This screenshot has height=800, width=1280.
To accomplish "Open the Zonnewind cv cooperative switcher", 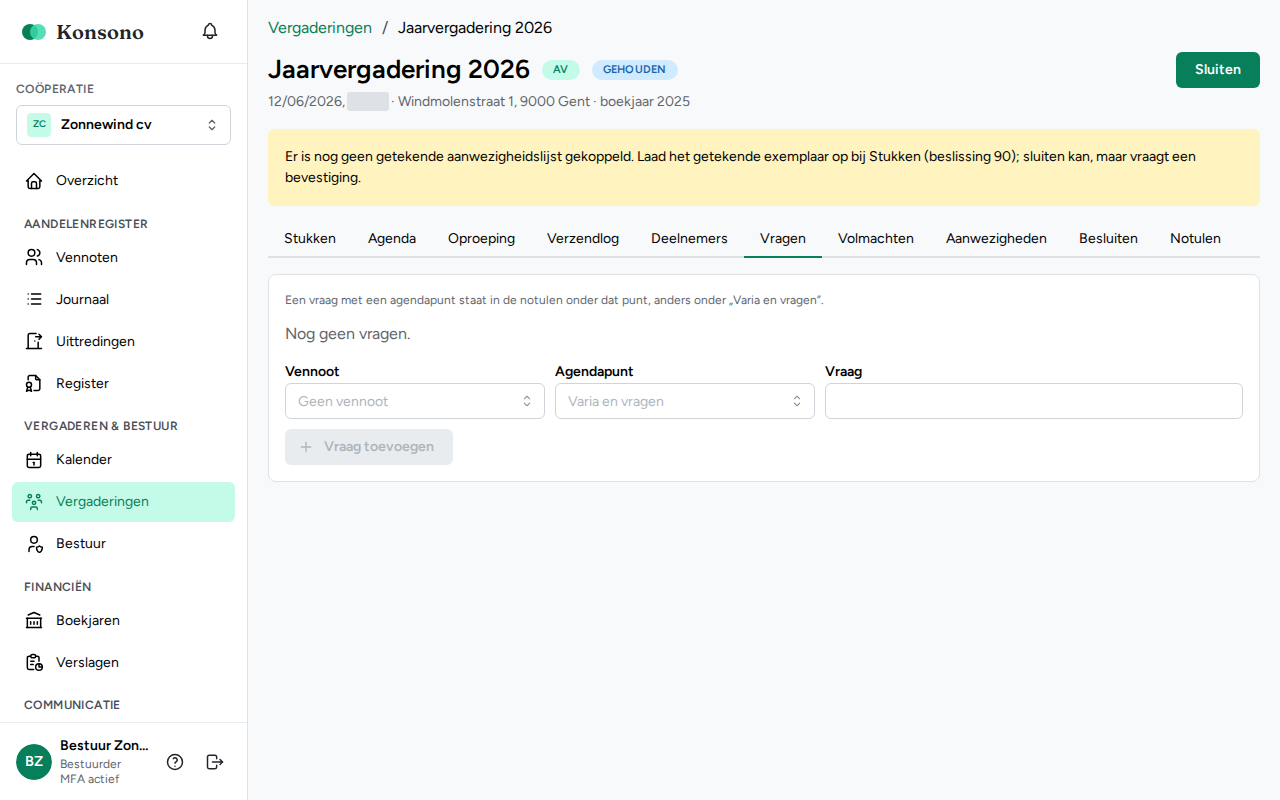I will pyautogui.click(x=123, y=125).
